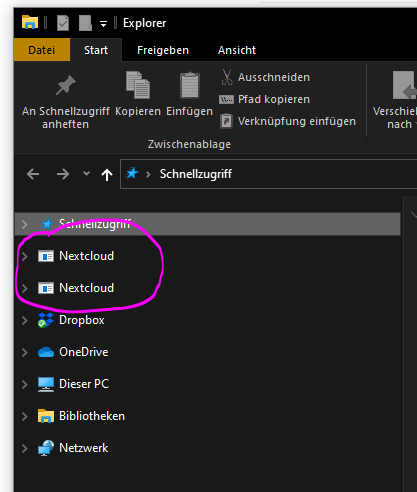Screen dimensions: 417x492
Task: Open Dieser PC in navigation pane
Action: click(84, 384)
